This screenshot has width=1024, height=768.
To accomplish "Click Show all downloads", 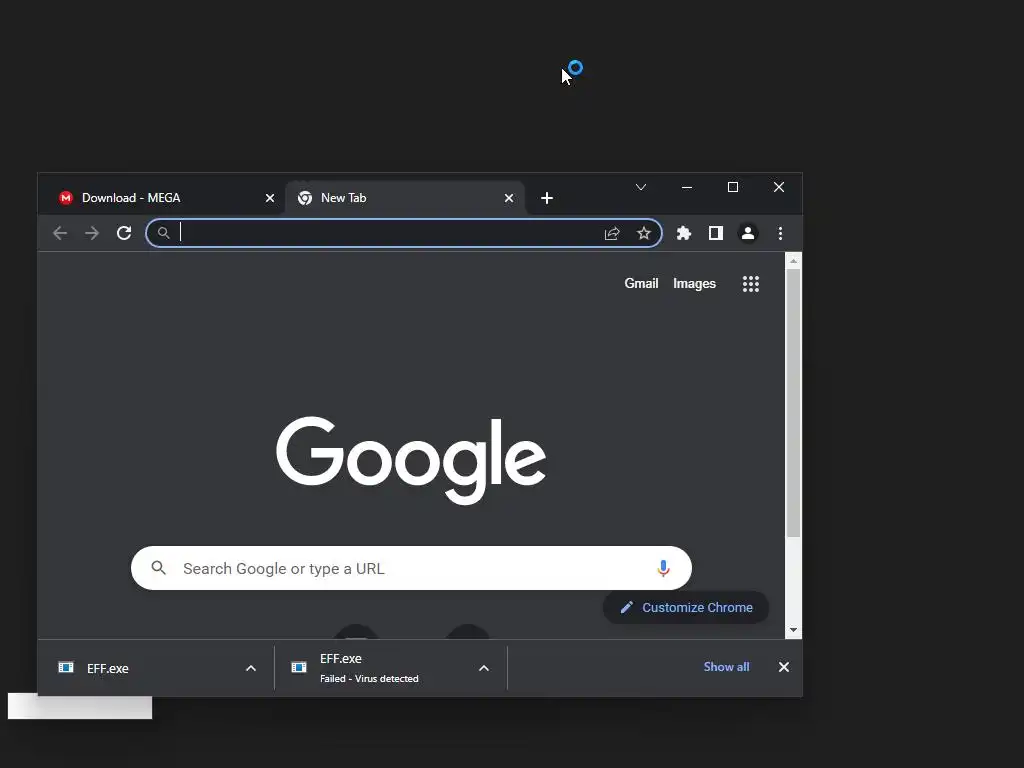I will pos(726,667).
